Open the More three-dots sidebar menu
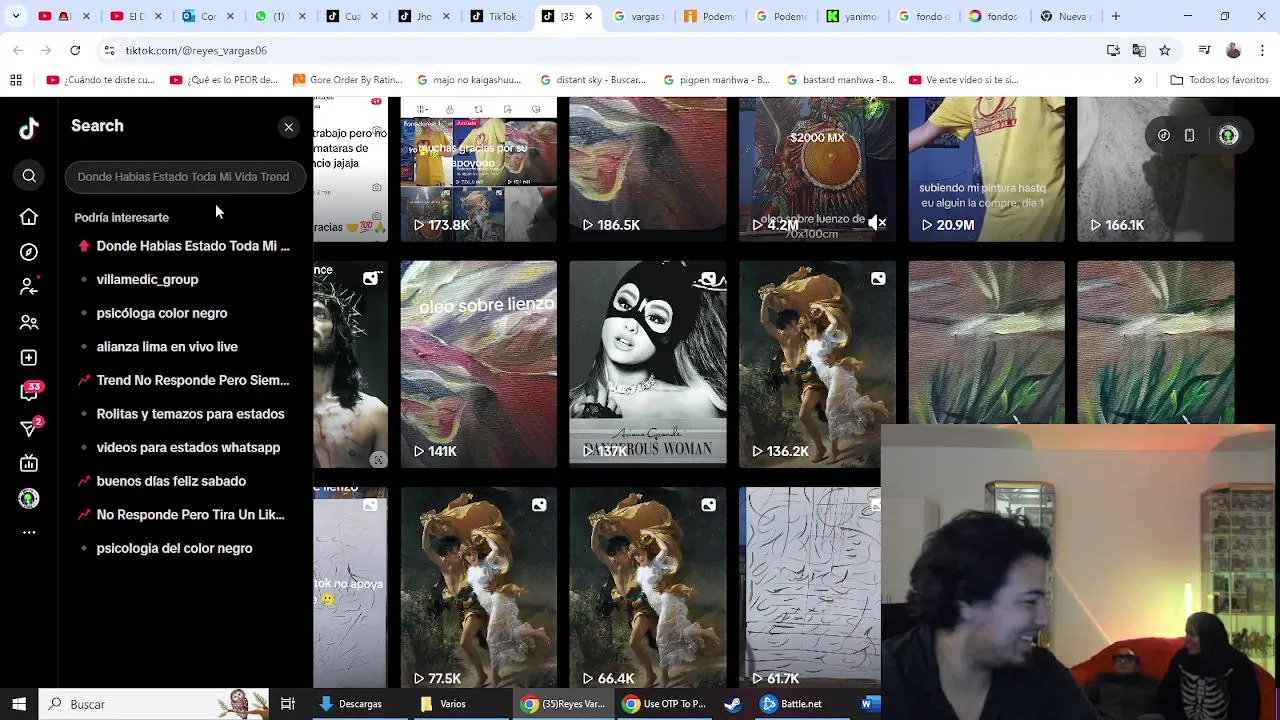Screen dimensions: 1280x720 pyautogui.click(x=29, y=533)
